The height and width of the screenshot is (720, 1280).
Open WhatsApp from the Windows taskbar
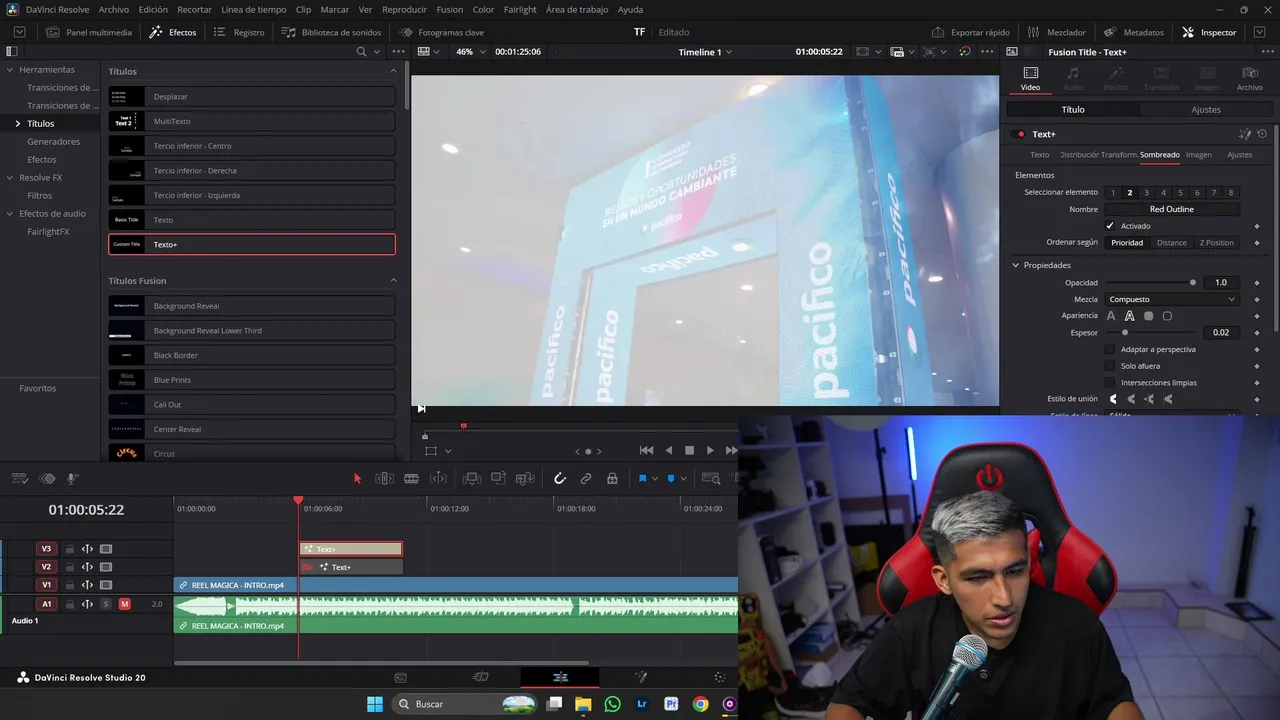pos(612,704)
